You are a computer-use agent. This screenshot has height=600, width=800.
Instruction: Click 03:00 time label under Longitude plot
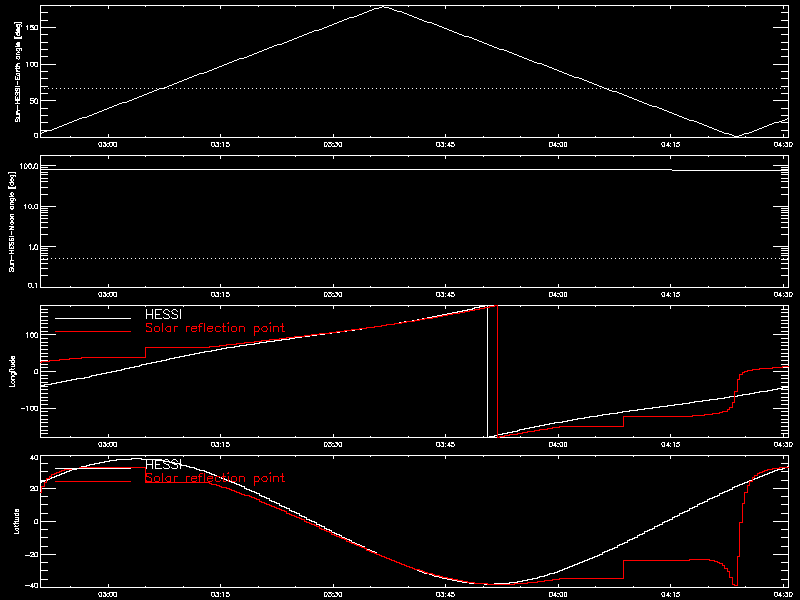click(x=108, y=444)
